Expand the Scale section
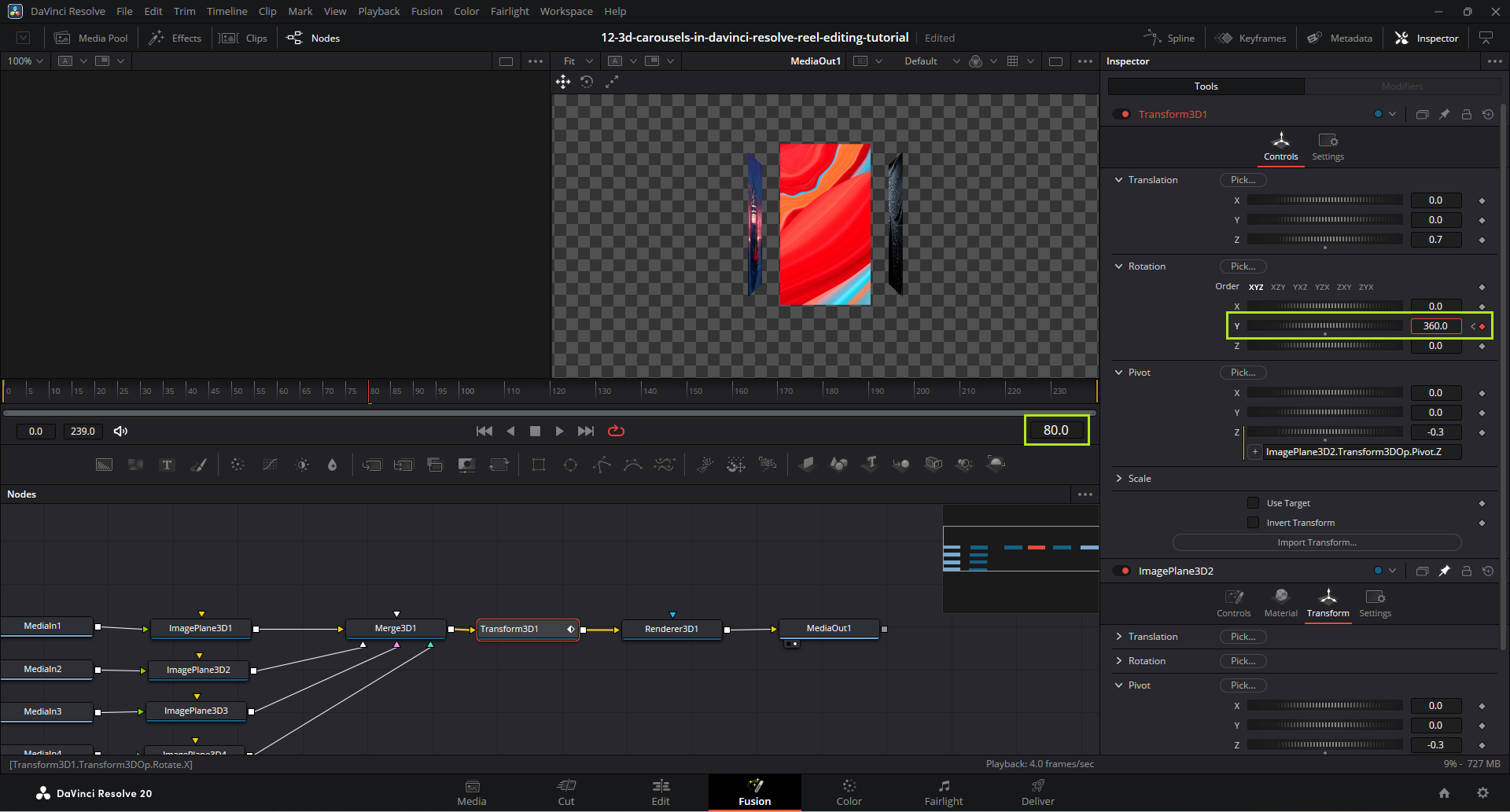 click(1119, 479)
